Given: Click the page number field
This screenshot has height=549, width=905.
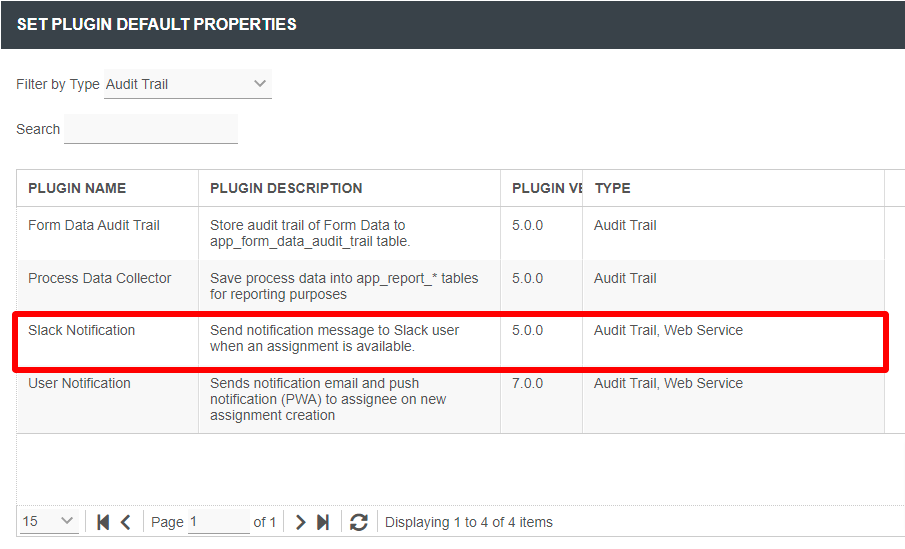Looking at the screenshot, I should tap(218, 522).
